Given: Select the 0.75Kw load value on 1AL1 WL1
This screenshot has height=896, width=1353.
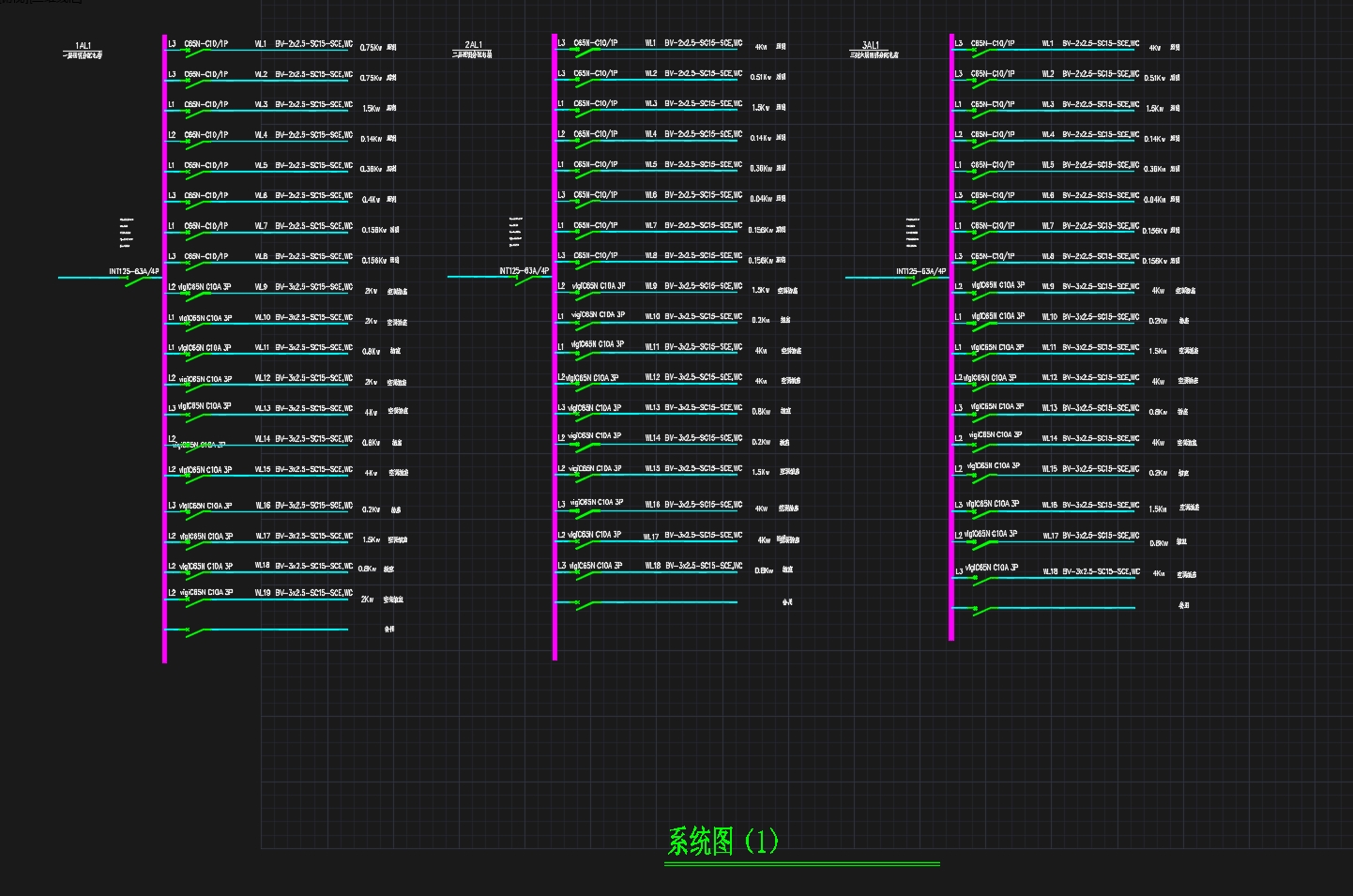Looking at the screenshot, I should point(371,48).
